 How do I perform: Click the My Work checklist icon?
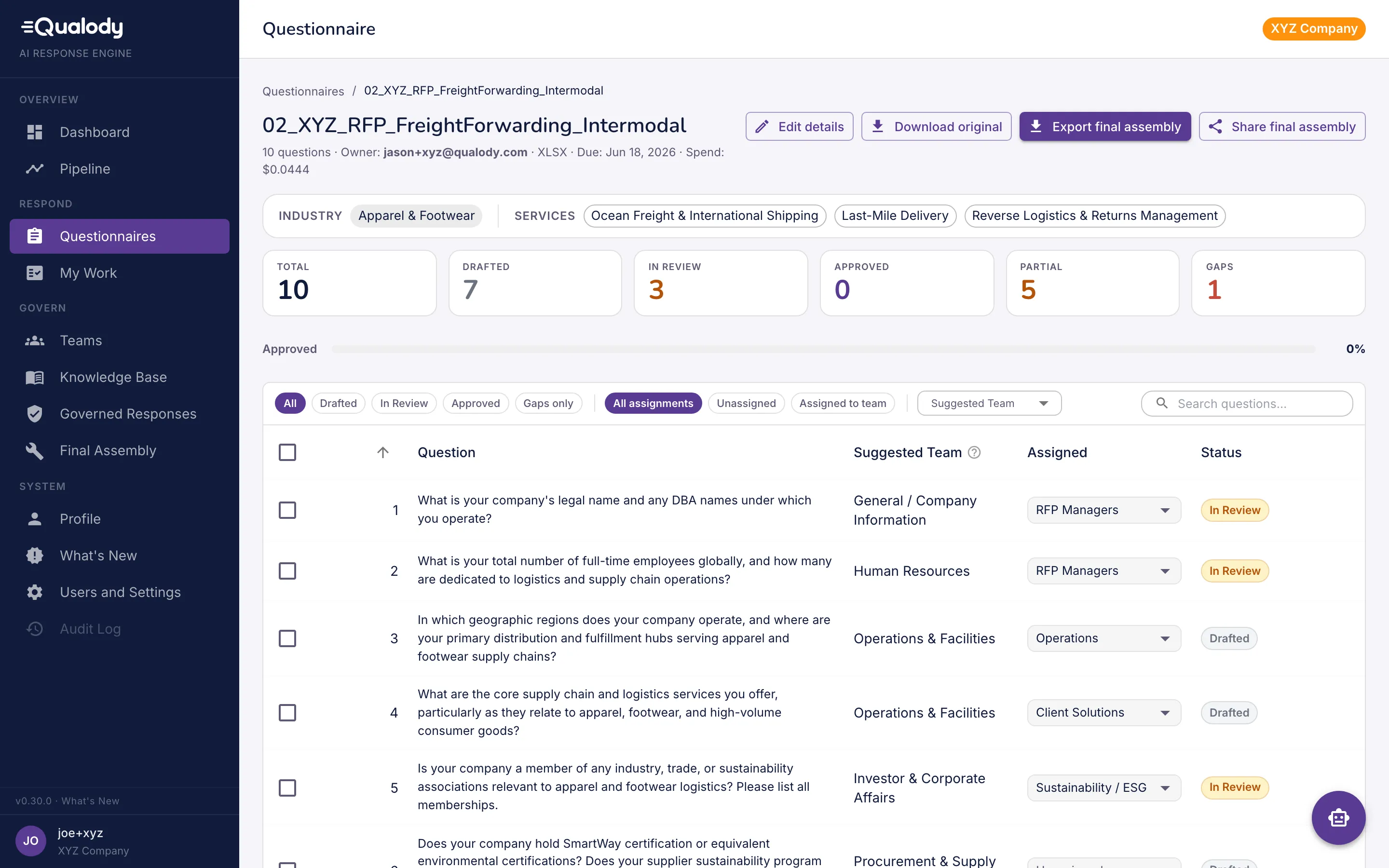pyautogui.click(x=34, y=272)
